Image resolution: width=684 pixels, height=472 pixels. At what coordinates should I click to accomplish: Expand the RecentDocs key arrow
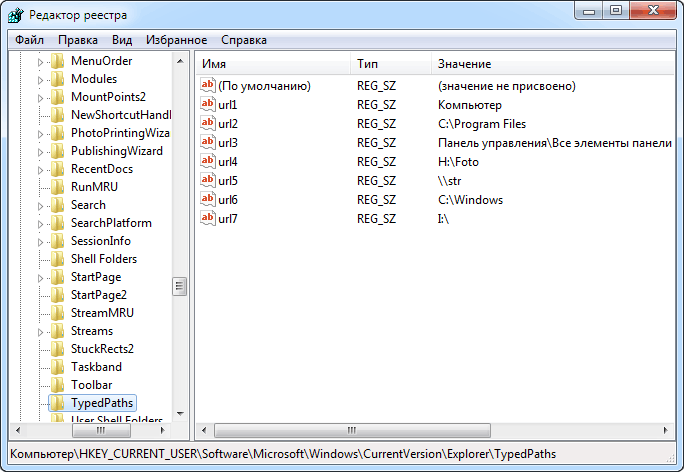click(40, 170)
